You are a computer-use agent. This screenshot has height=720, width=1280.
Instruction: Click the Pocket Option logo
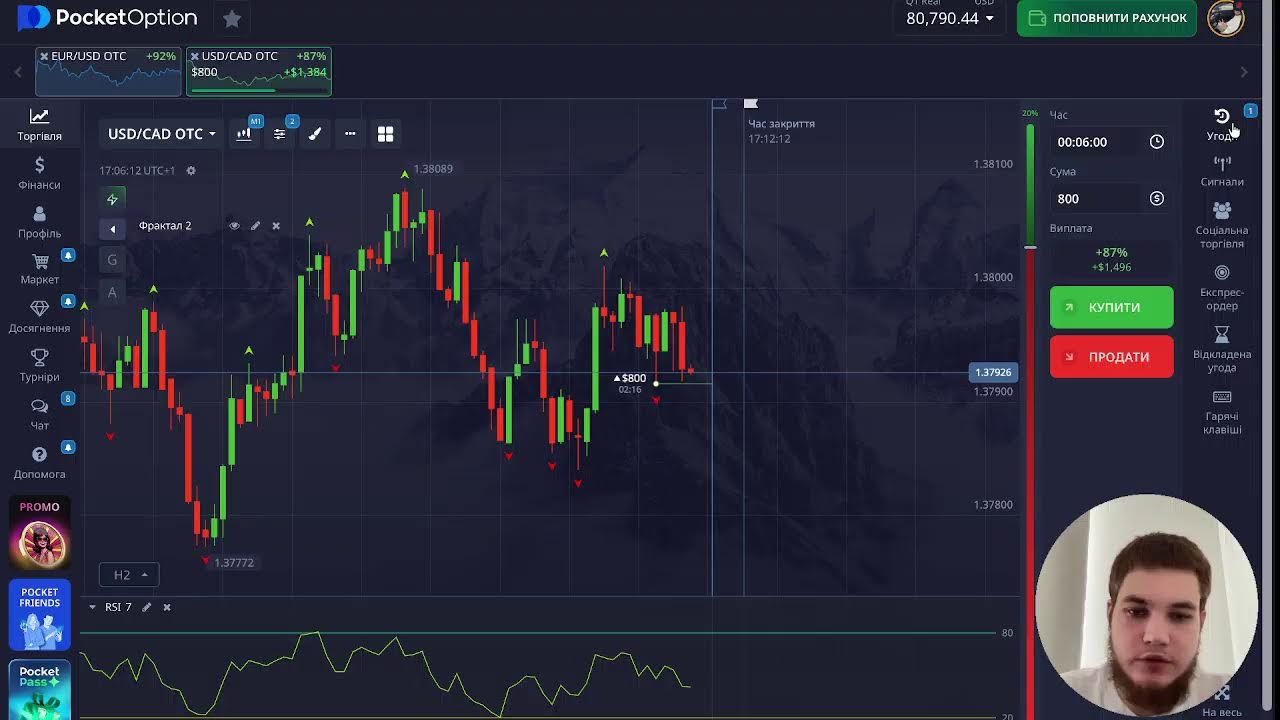107,18
